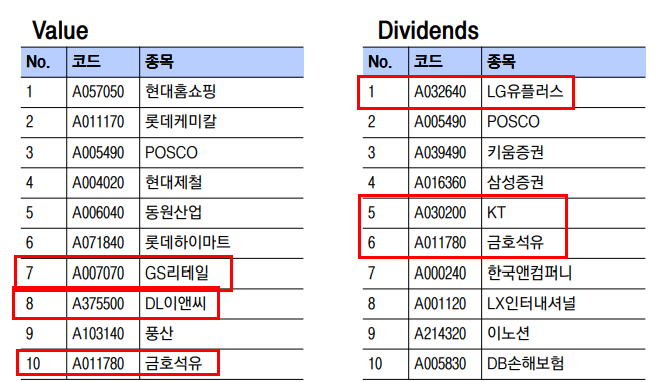Select the stock name 이노션
The width and height of the screenshot is (659, 382).
point(508,334)
